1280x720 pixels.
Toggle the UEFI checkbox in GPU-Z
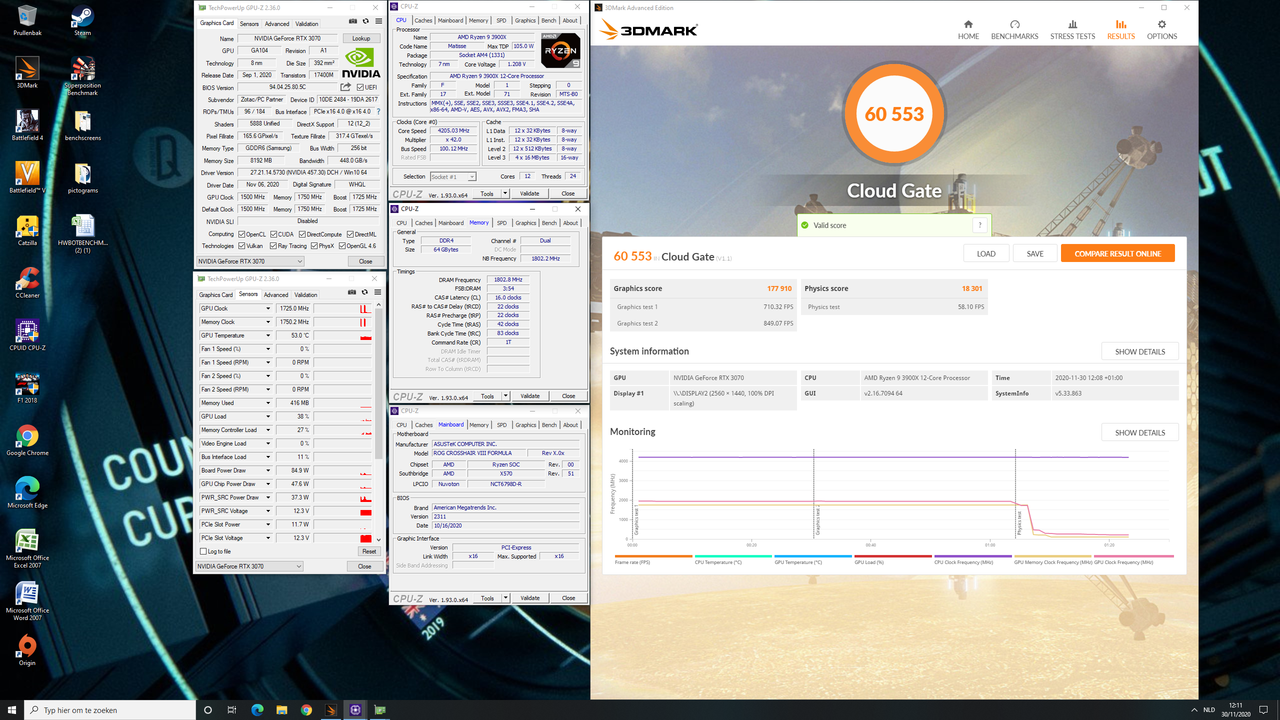(x=360, y=87)
